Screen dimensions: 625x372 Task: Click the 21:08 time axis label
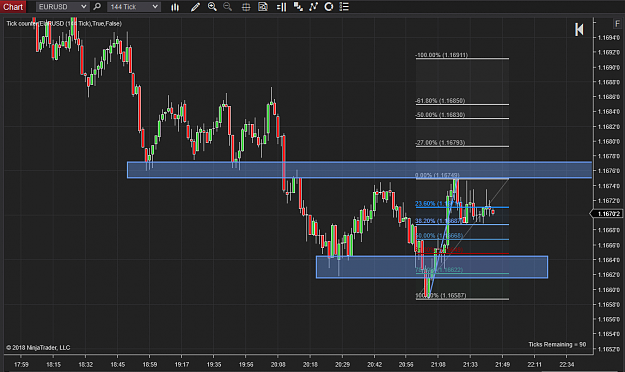point(438,364)
